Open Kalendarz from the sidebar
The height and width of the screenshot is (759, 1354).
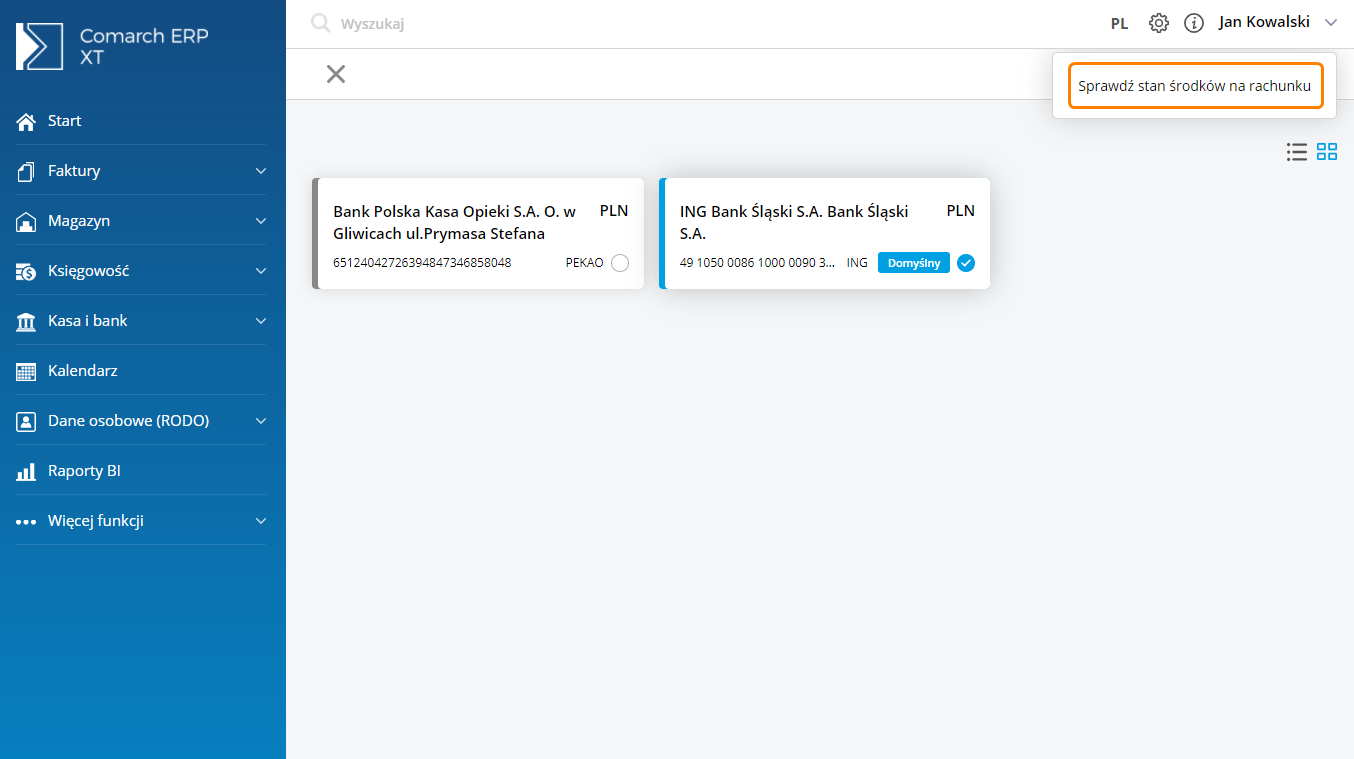82,370
